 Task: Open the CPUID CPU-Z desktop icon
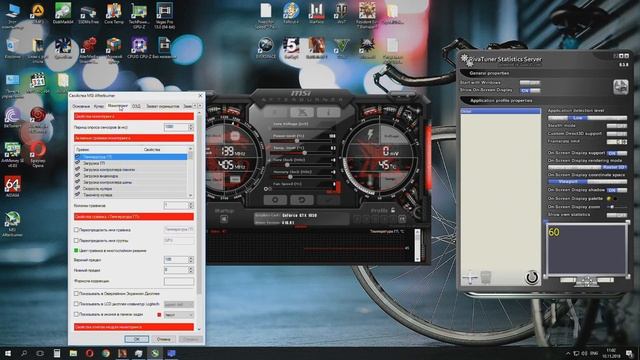click(139, 48)
